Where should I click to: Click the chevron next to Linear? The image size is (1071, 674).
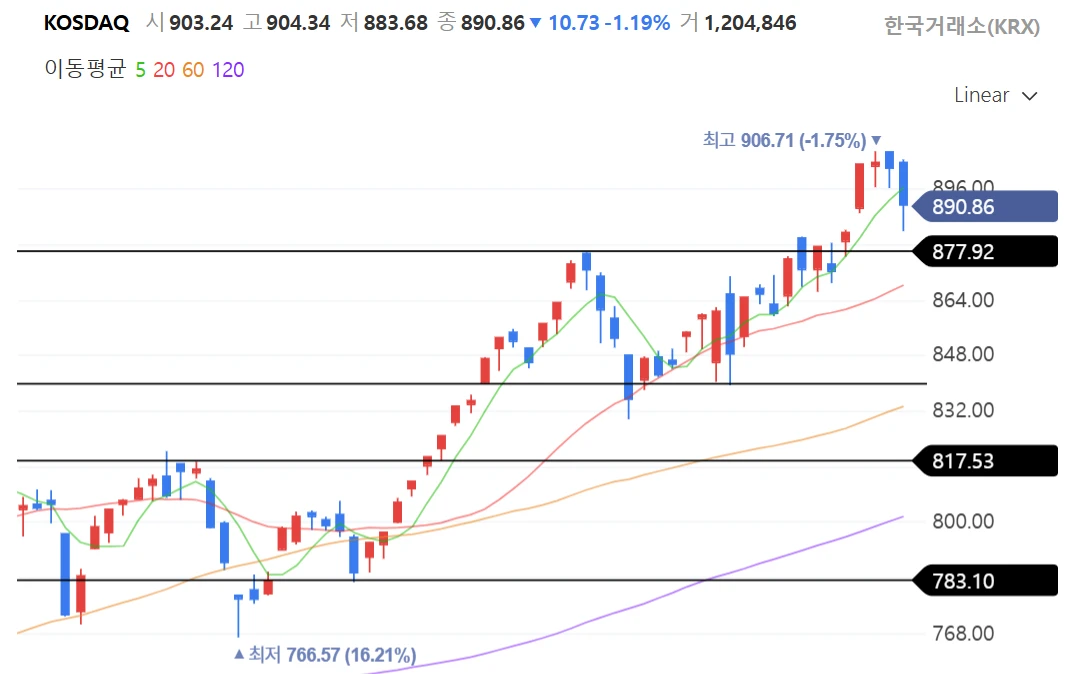point(1030,96)
